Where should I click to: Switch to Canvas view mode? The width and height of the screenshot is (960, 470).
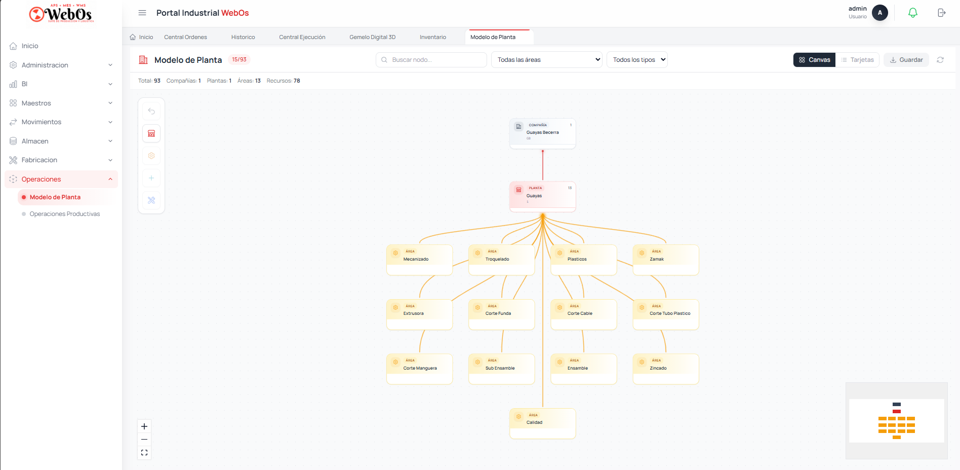(x=814, y=60)
